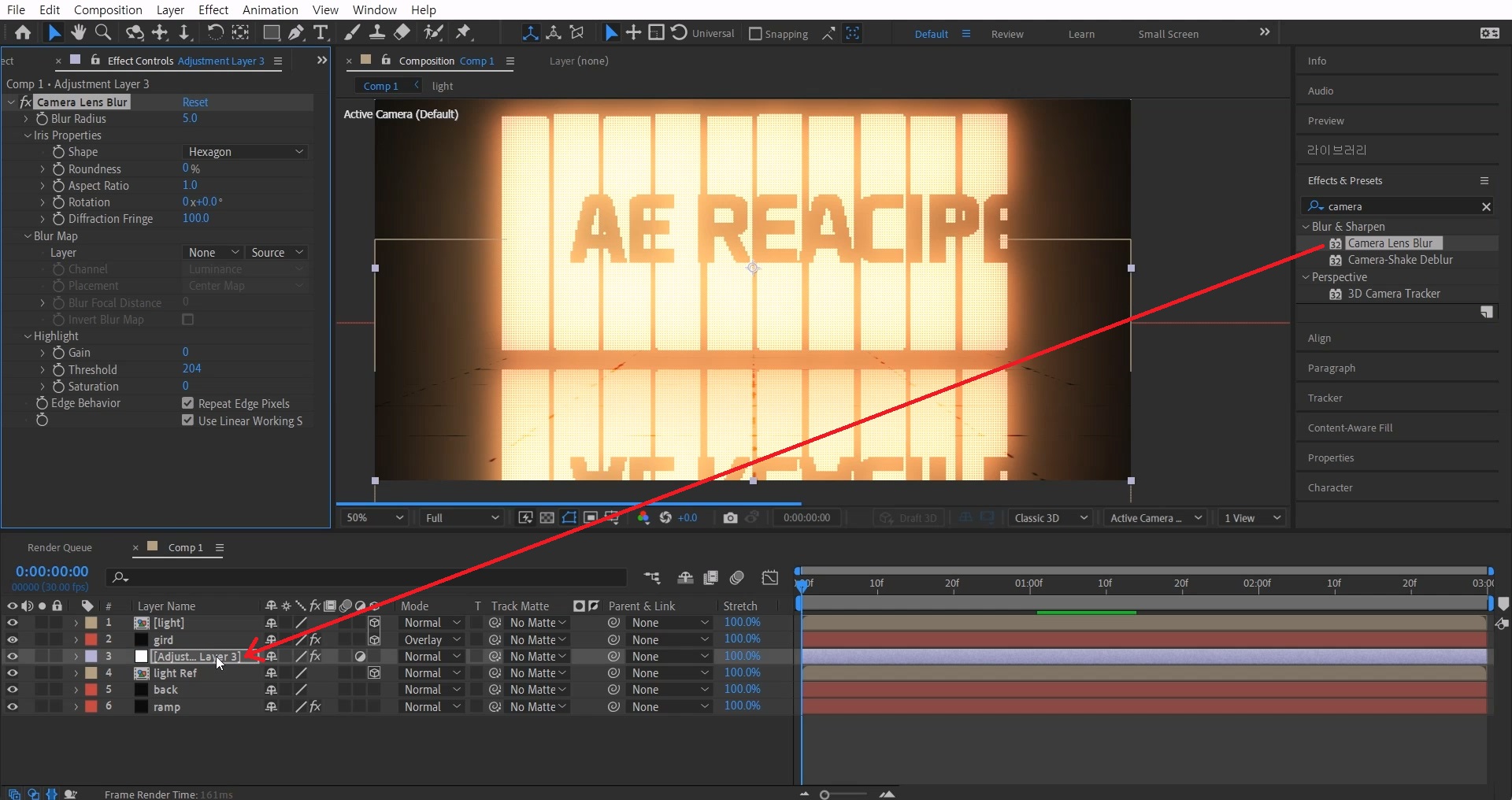1512x800 pixels.
Task: Open the 50% magnification dropdown
Action: click(x=375, y=517)
